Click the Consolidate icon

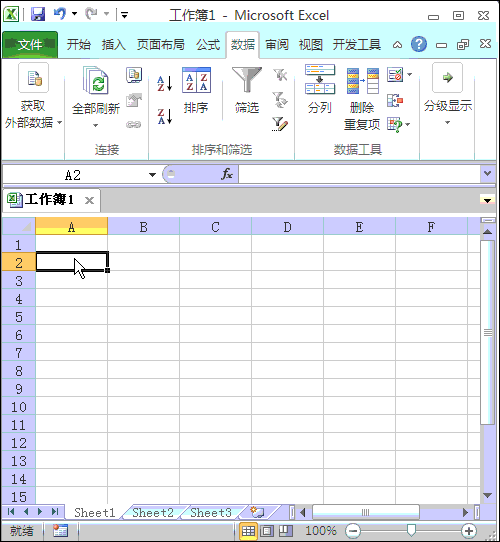[x=395, y=101]
